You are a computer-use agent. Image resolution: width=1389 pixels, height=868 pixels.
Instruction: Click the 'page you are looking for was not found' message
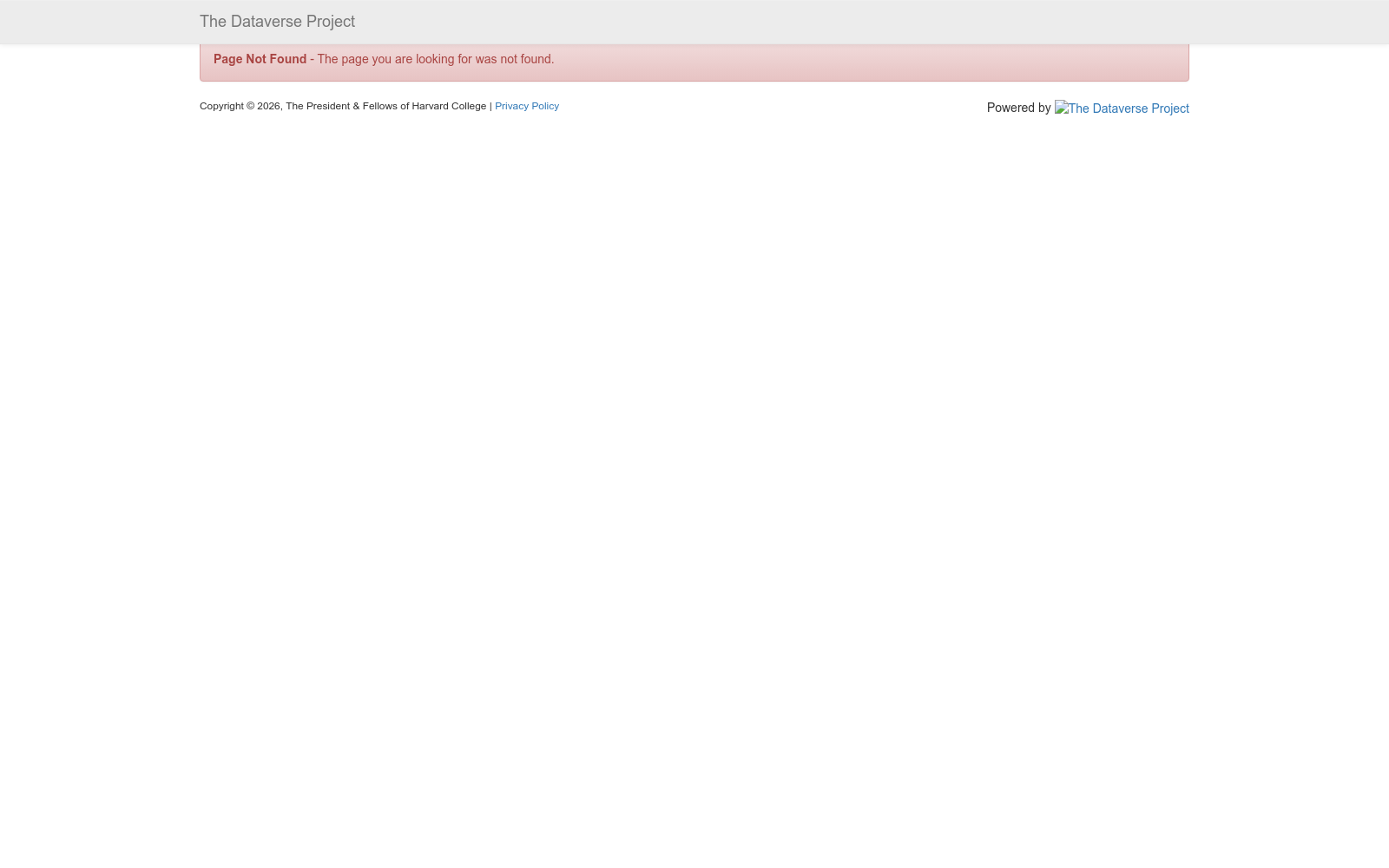click(435, 59)
